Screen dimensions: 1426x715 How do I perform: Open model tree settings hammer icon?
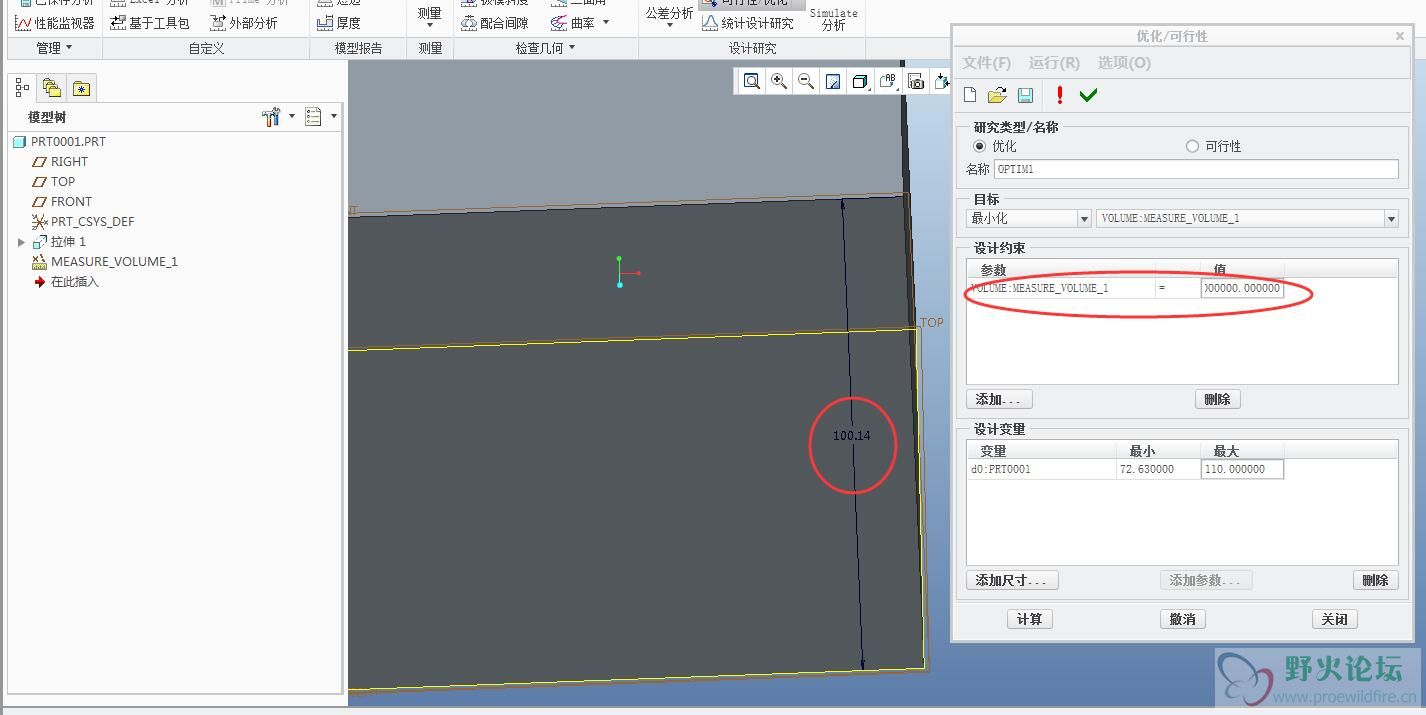click(271, 117)
